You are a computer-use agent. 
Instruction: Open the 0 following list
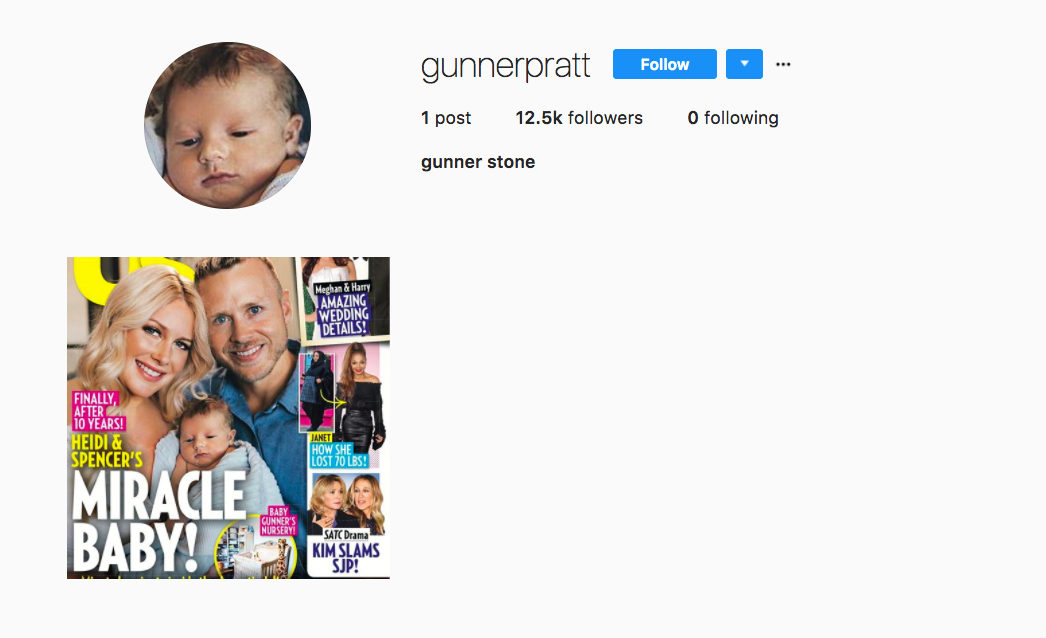732,118
